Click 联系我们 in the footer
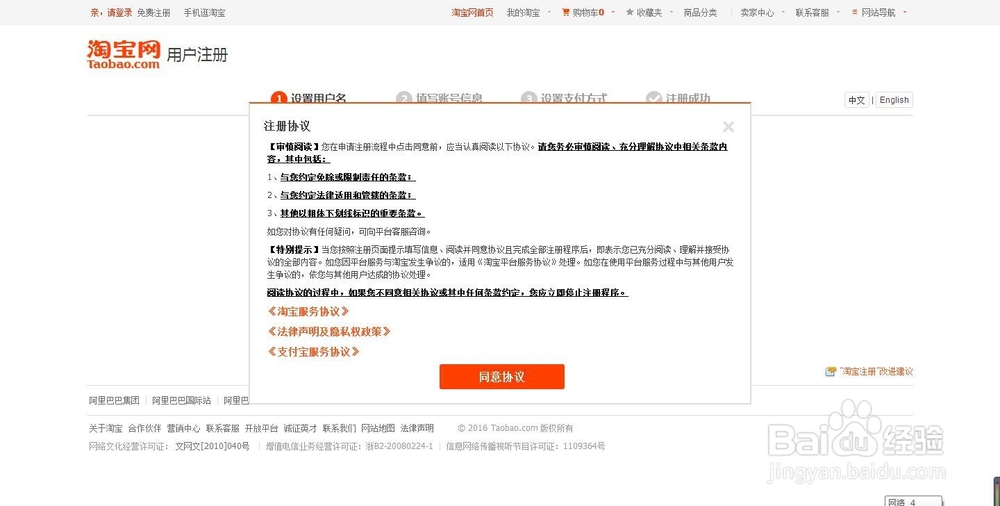1000x506 pixels. (339, 428)
